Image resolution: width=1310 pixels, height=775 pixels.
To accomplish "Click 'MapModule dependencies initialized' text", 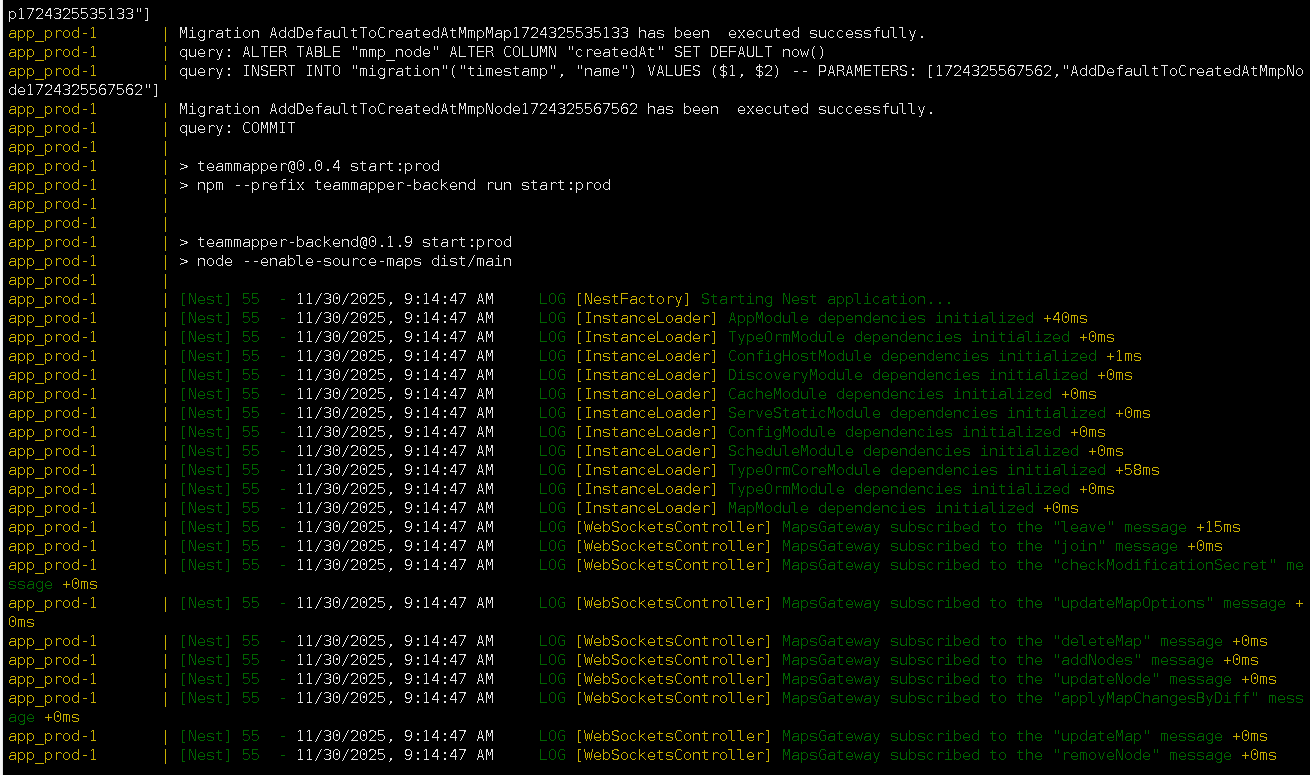I will coord(881,508).
